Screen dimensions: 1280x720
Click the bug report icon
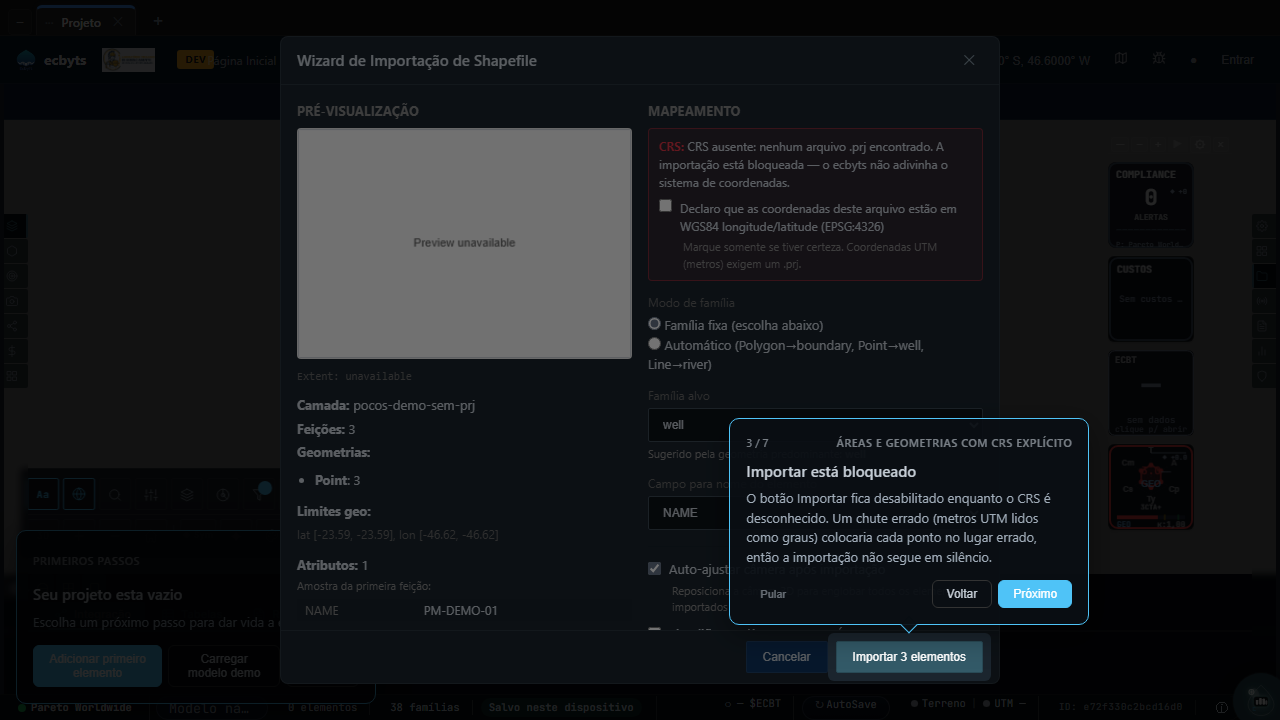[x=1159, y=59]
